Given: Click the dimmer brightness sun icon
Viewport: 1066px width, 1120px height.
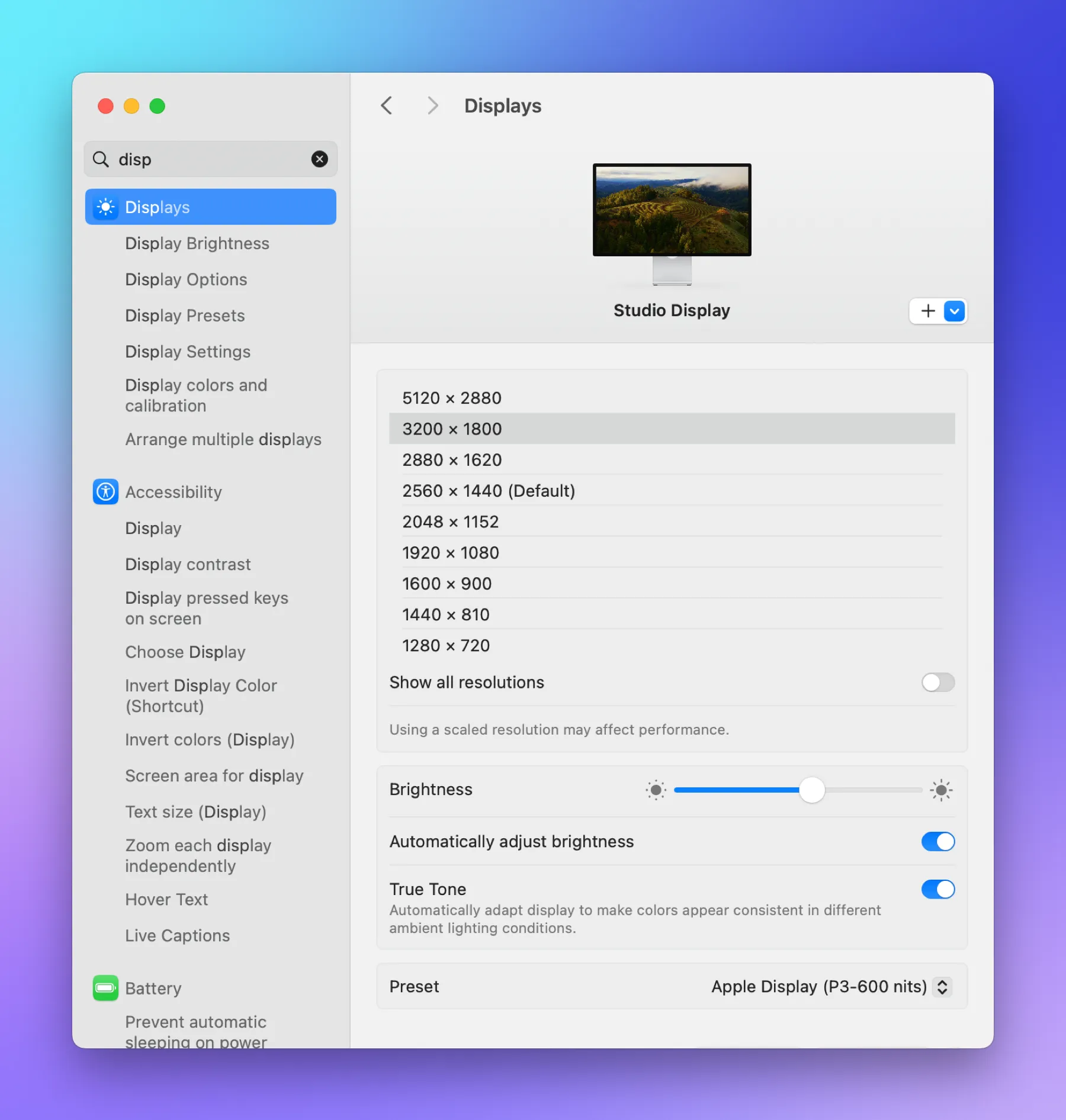Looking at the screenshot, I should 655,790.
